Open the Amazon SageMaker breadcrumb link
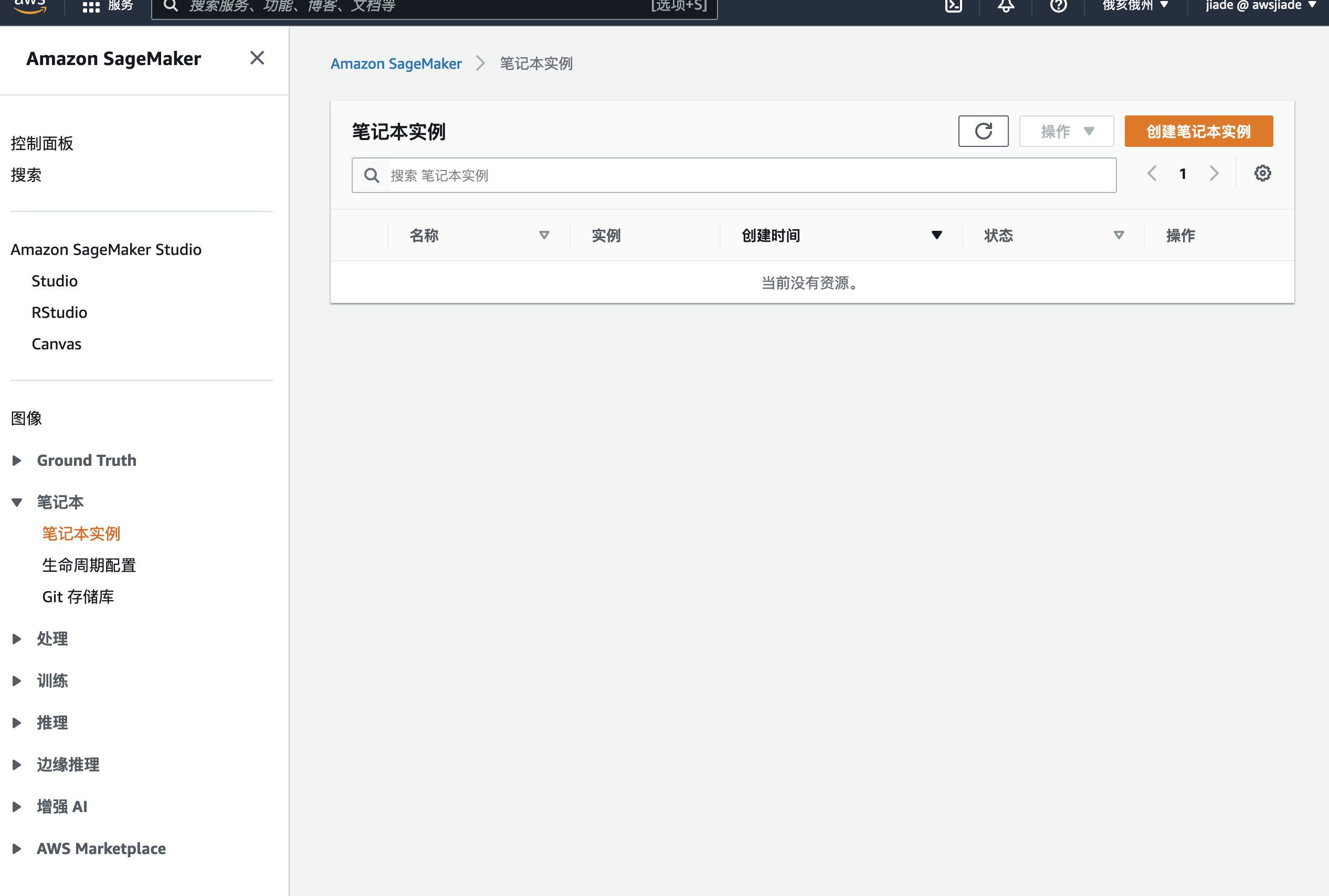Screen dimensions: 1329x896 396,63
